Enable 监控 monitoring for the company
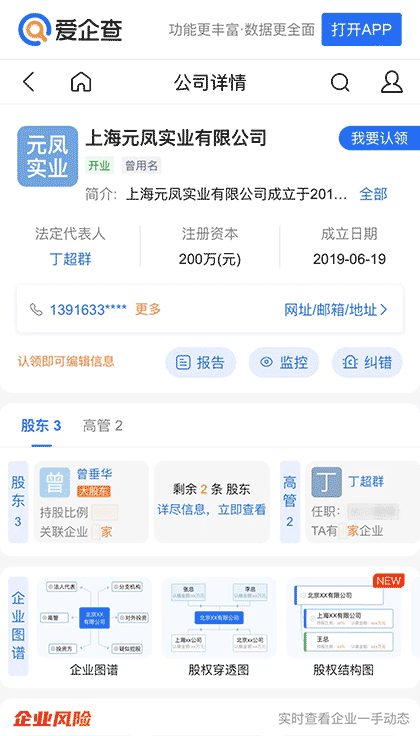420x736 pixels. [x=284, y=362]
